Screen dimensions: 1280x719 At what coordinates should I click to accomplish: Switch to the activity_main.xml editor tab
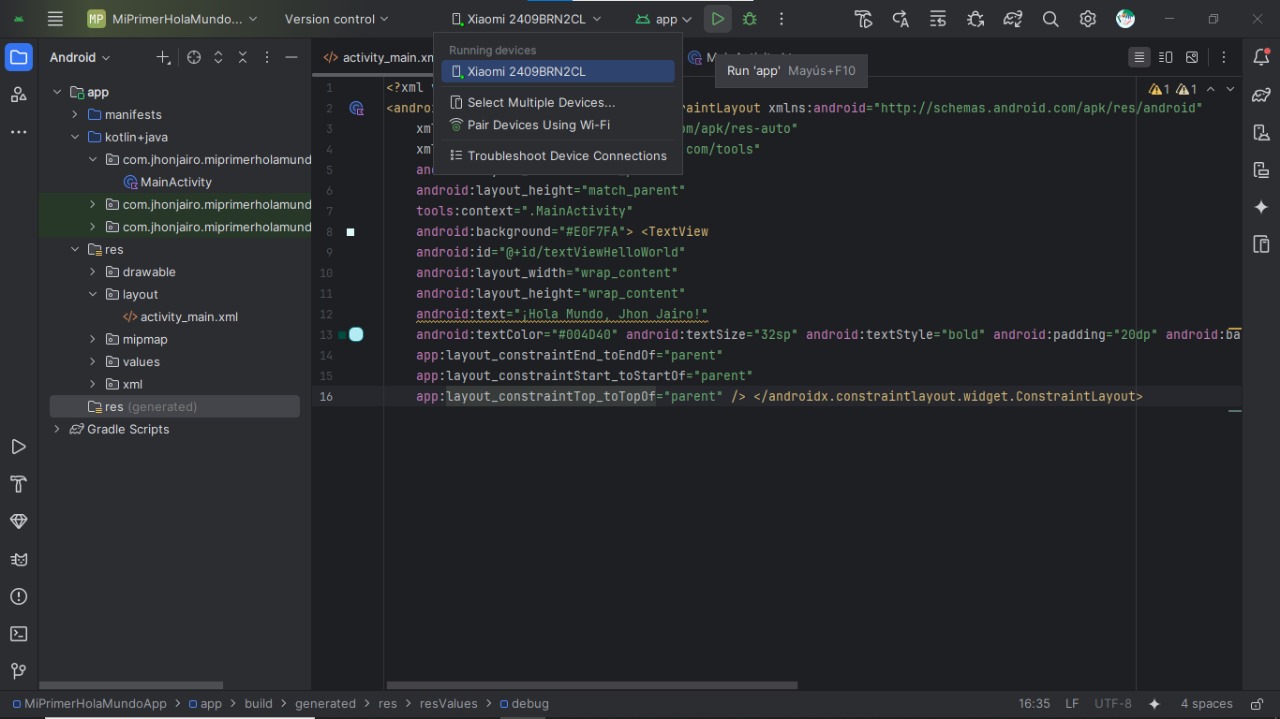tap(378, 57)
